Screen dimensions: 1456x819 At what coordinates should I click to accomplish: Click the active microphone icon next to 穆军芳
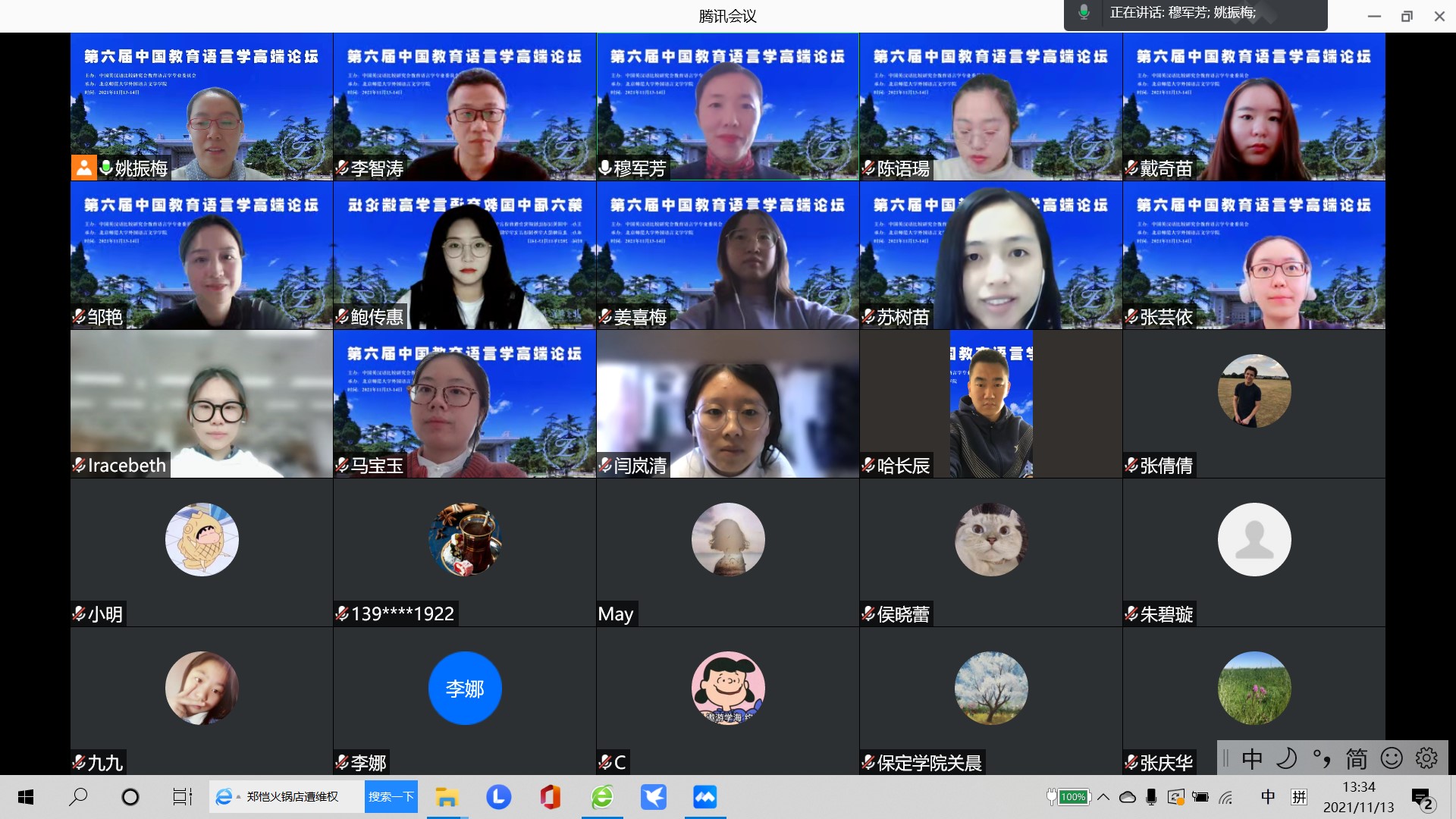pyautogui.click(x=604, y=170)
